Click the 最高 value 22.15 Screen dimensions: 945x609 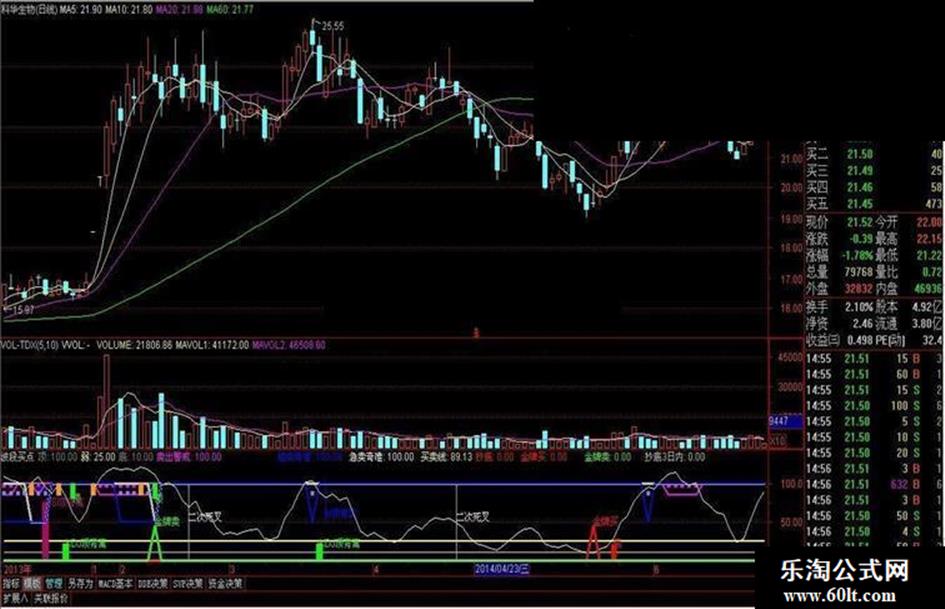pos(929,239)
